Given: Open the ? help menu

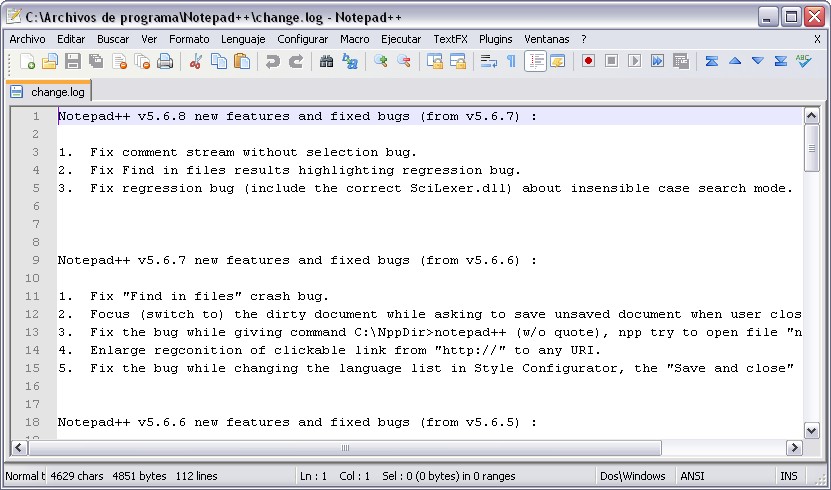Looking at the screenshot, I should pos(584,39).
